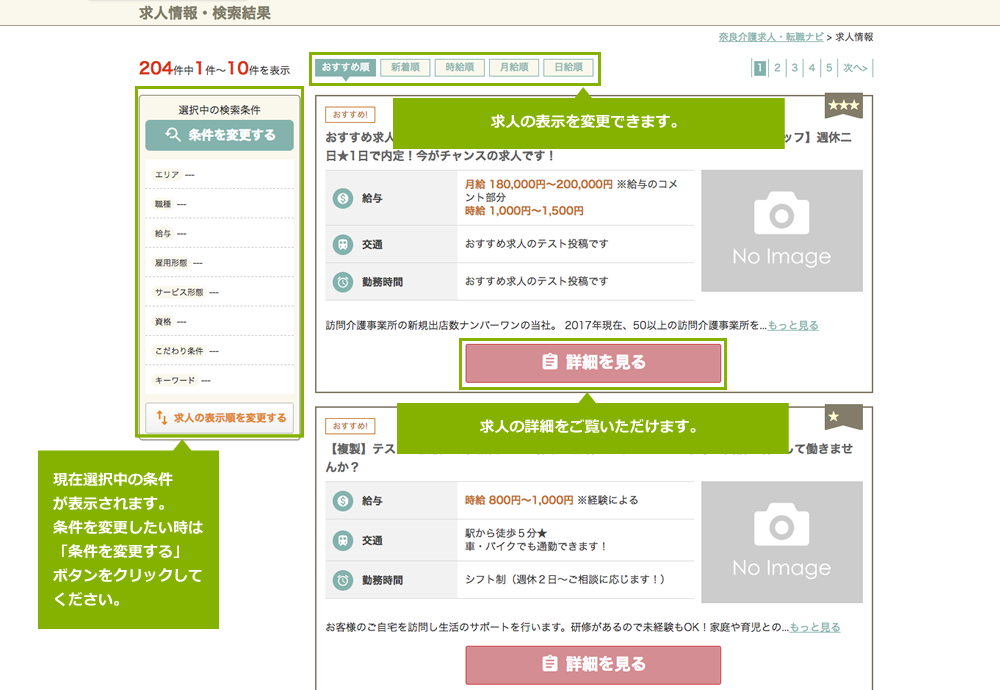Switch sorting to 時給順
The image size is (1000, 690).
tap(459, 68)
